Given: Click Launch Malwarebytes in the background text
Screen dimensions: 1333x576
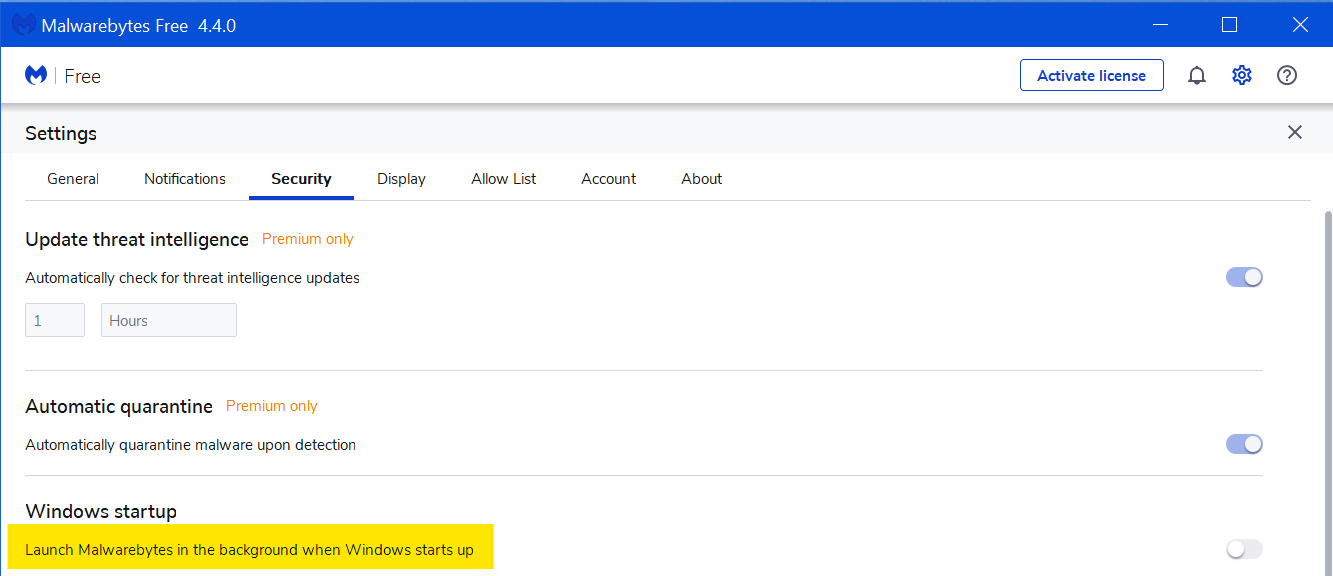Looking at the screenshot, I should point(250,550).
